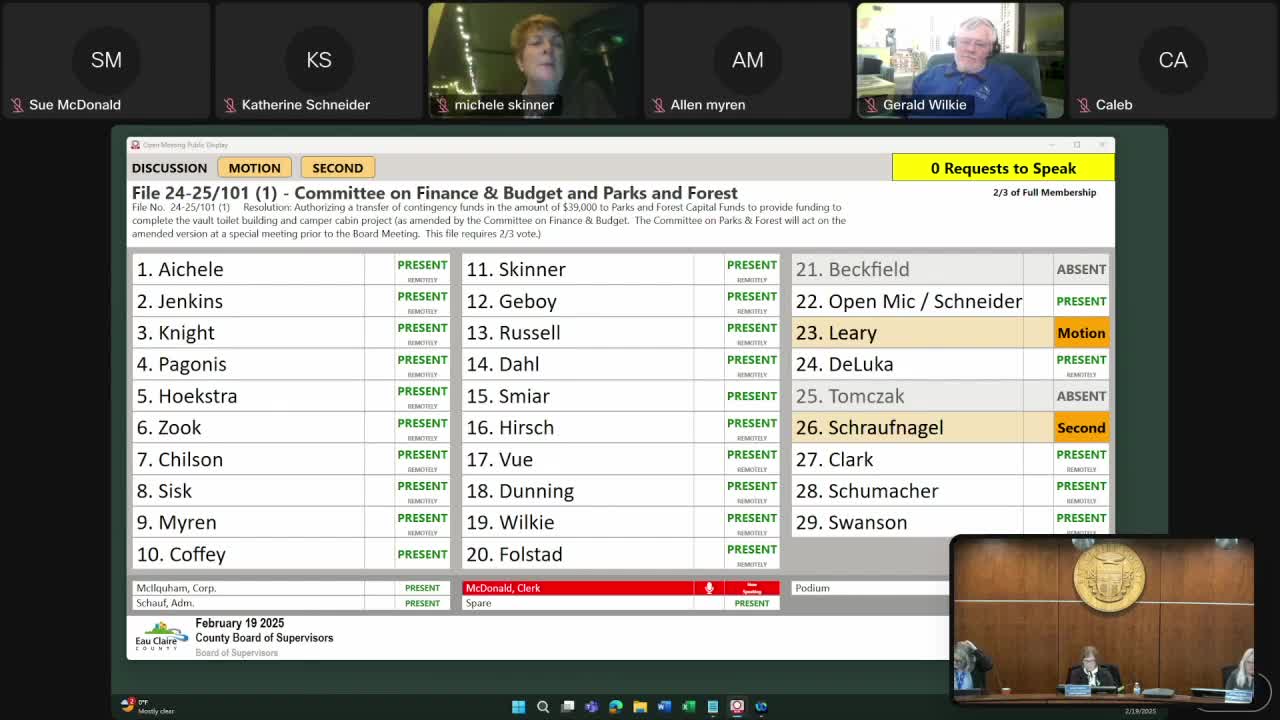Select member row '13. Russell'

(x=621, y=333)
